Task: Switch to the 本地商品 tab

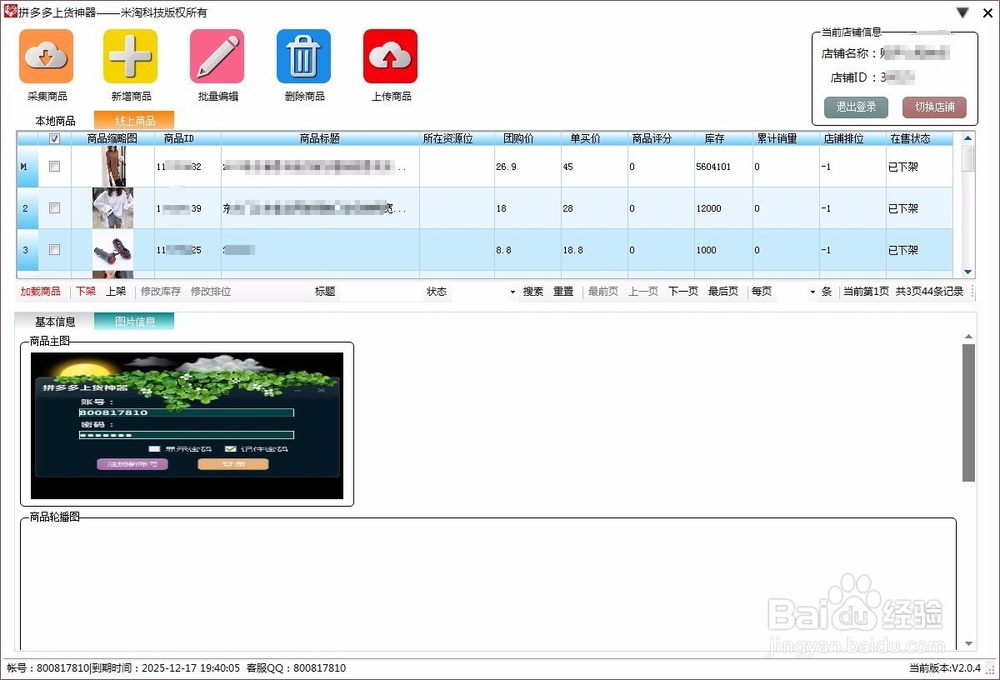Action: click(55, 121)
